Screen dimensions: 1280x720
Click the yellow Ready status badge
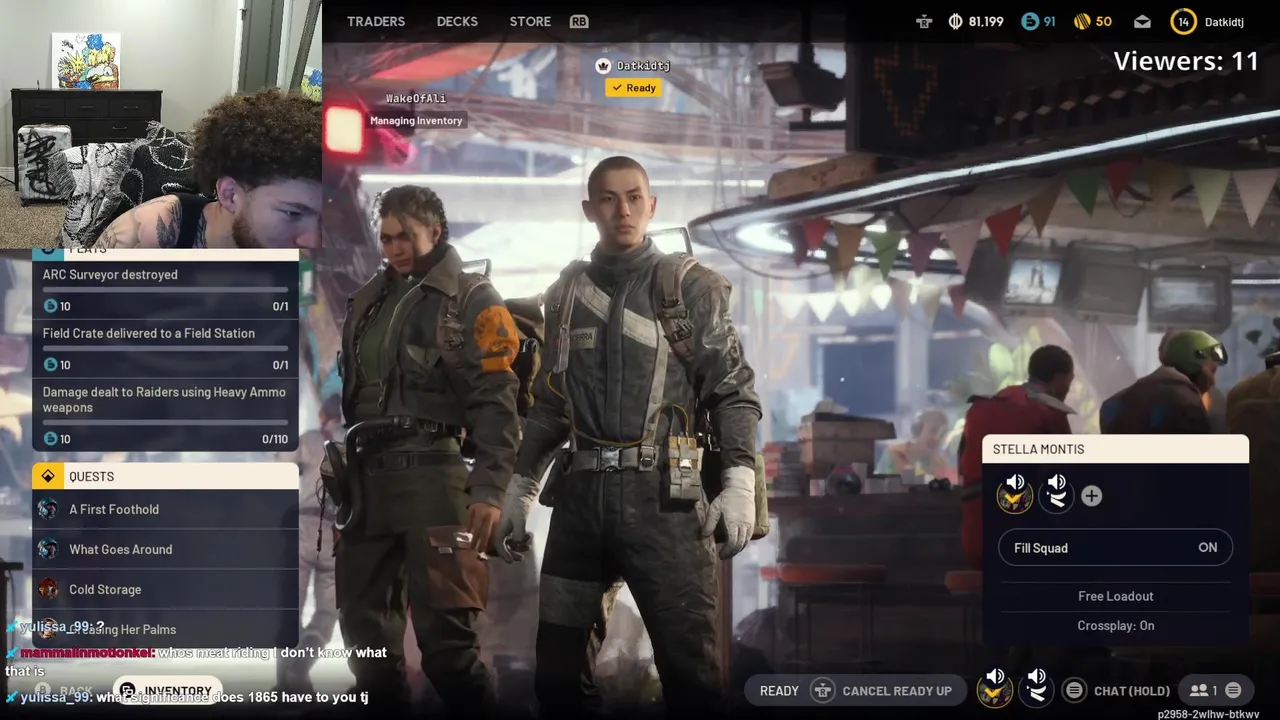pyautogui.click(x=633, y=88)
